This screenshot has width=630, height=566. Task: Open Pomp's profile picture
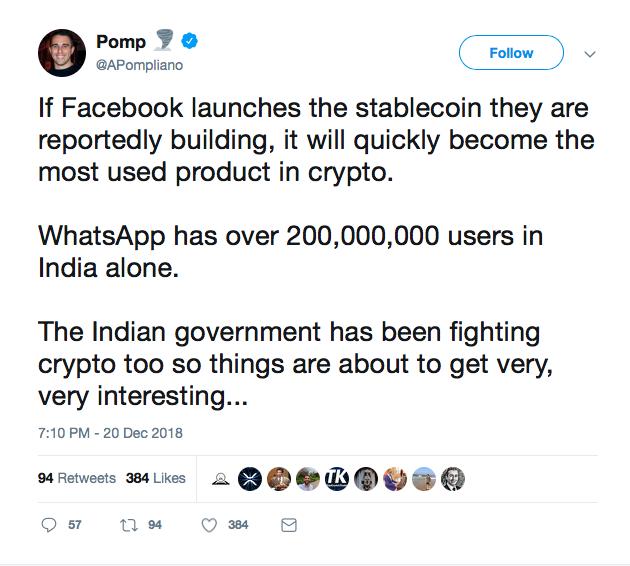[x=62, y=53]
